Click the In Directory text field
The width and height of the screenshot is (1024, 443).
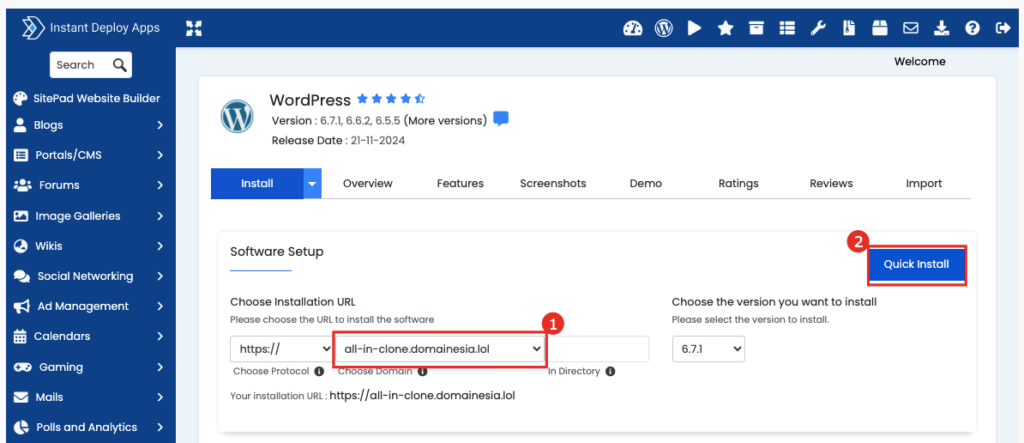coord(598,349)
